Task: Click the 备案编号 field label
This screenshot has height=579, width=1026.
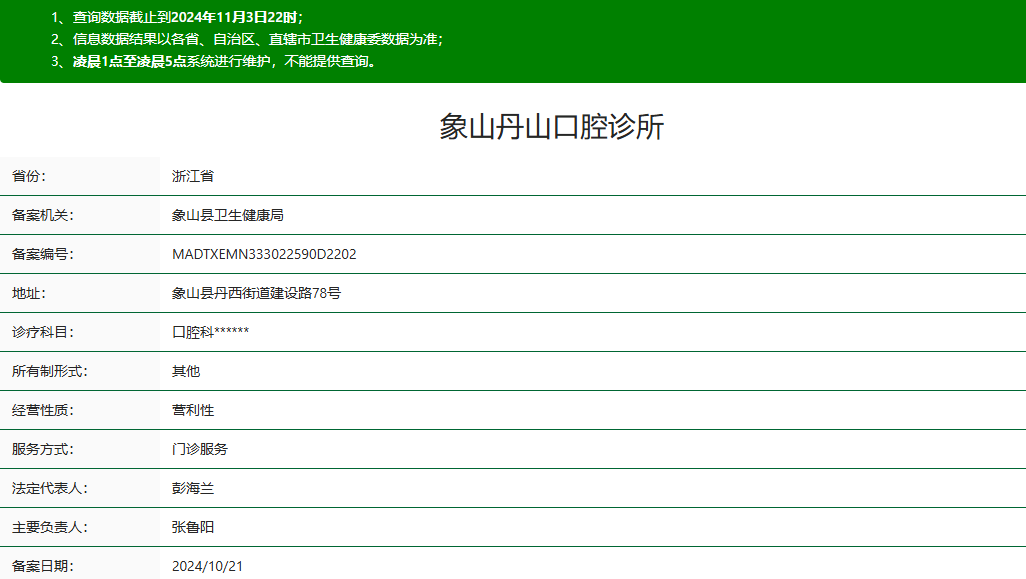Action: pyautogui.click(x=43, y=254)
